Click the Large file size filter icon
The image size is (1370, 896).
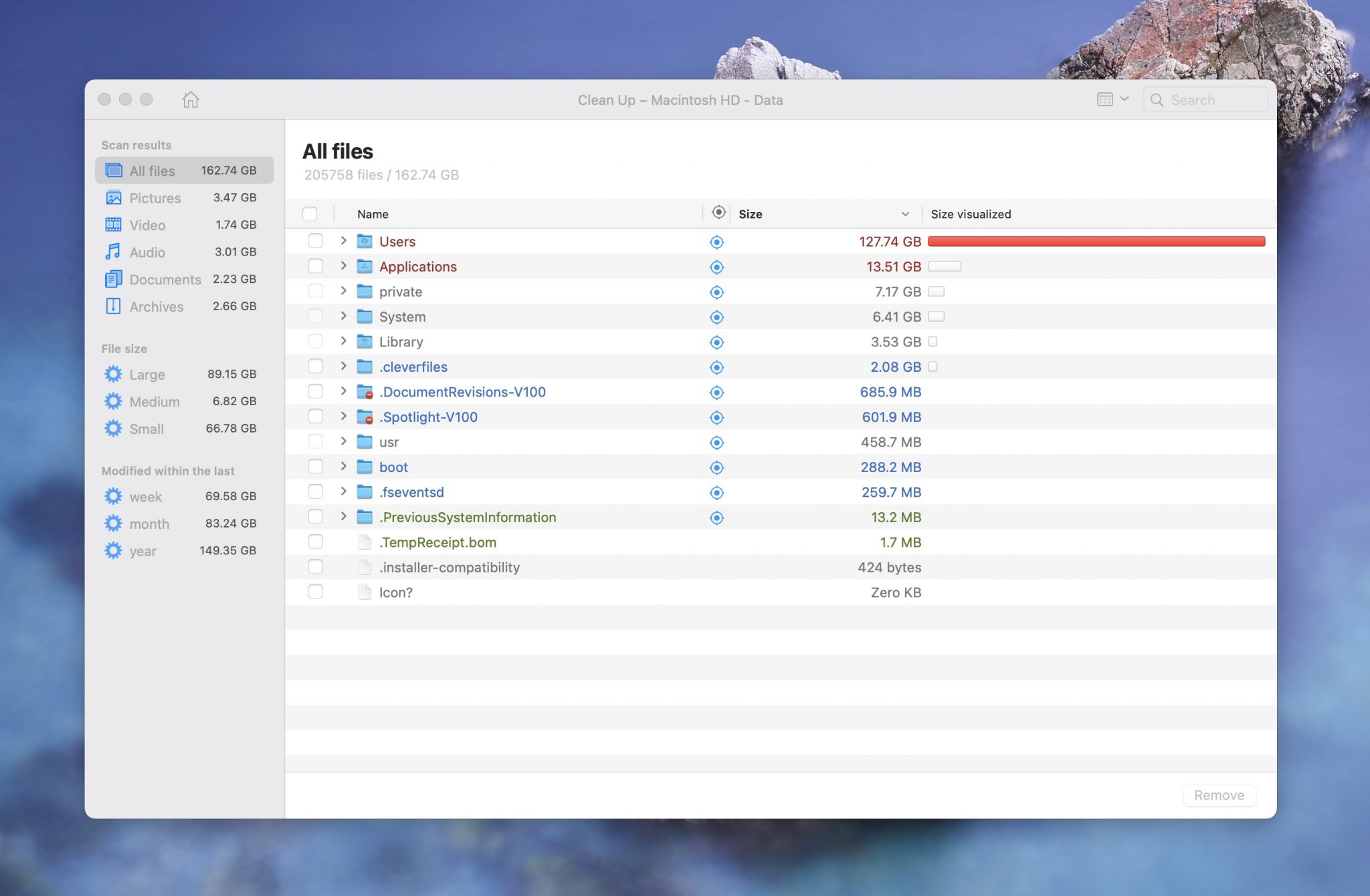coord(112,373)
